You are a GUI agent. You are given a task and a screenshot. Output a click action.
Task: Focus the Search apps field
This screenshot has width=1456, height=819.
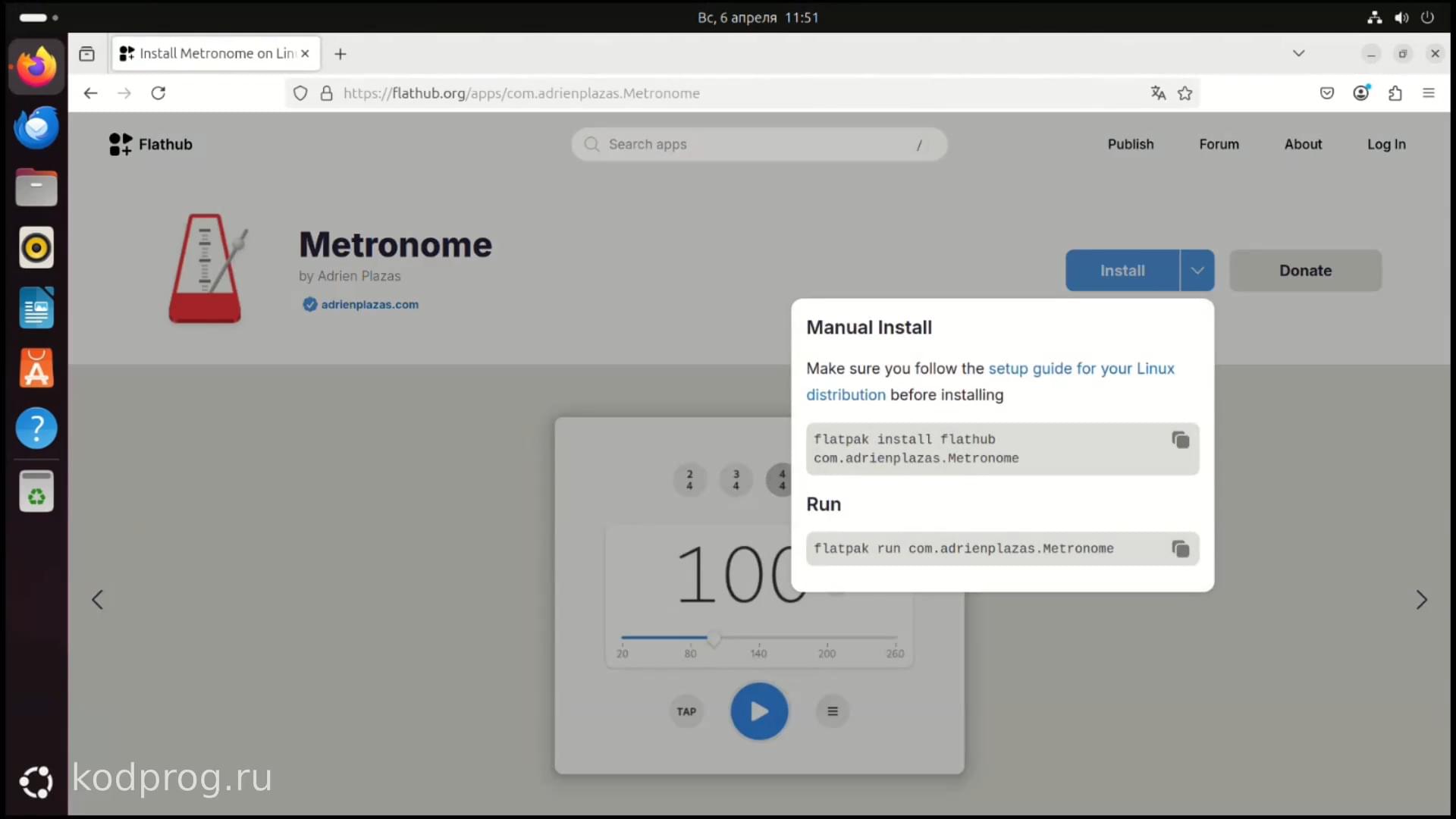pos(758,144)
